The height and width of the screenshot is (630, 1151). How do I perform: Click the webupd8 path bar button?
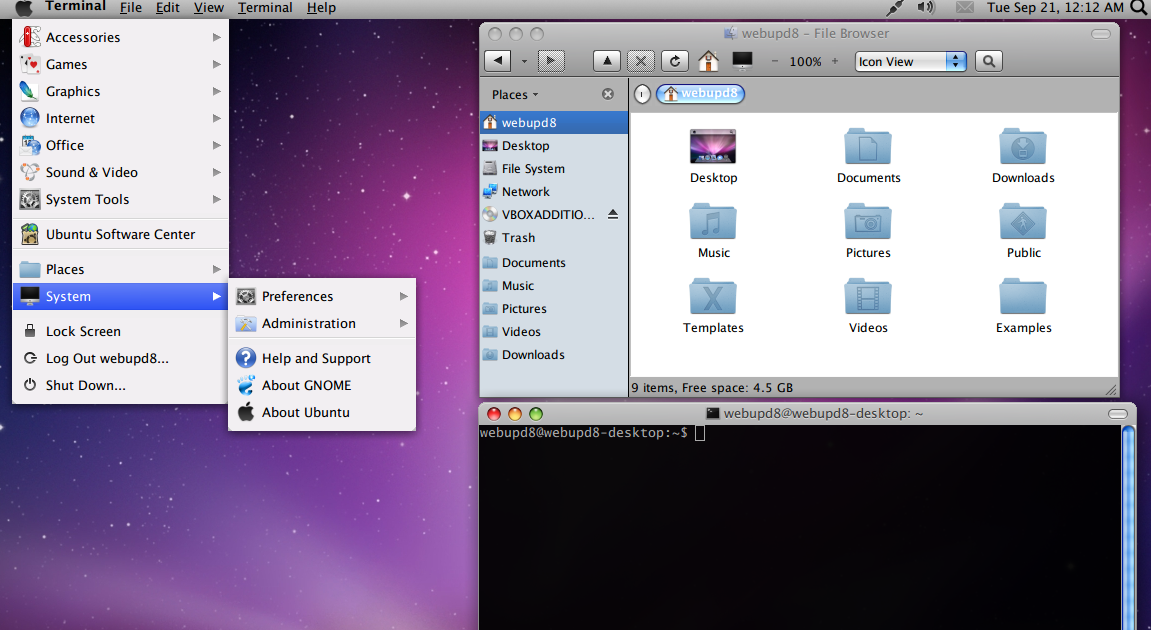pyautogui.click(x=701, y=94)
